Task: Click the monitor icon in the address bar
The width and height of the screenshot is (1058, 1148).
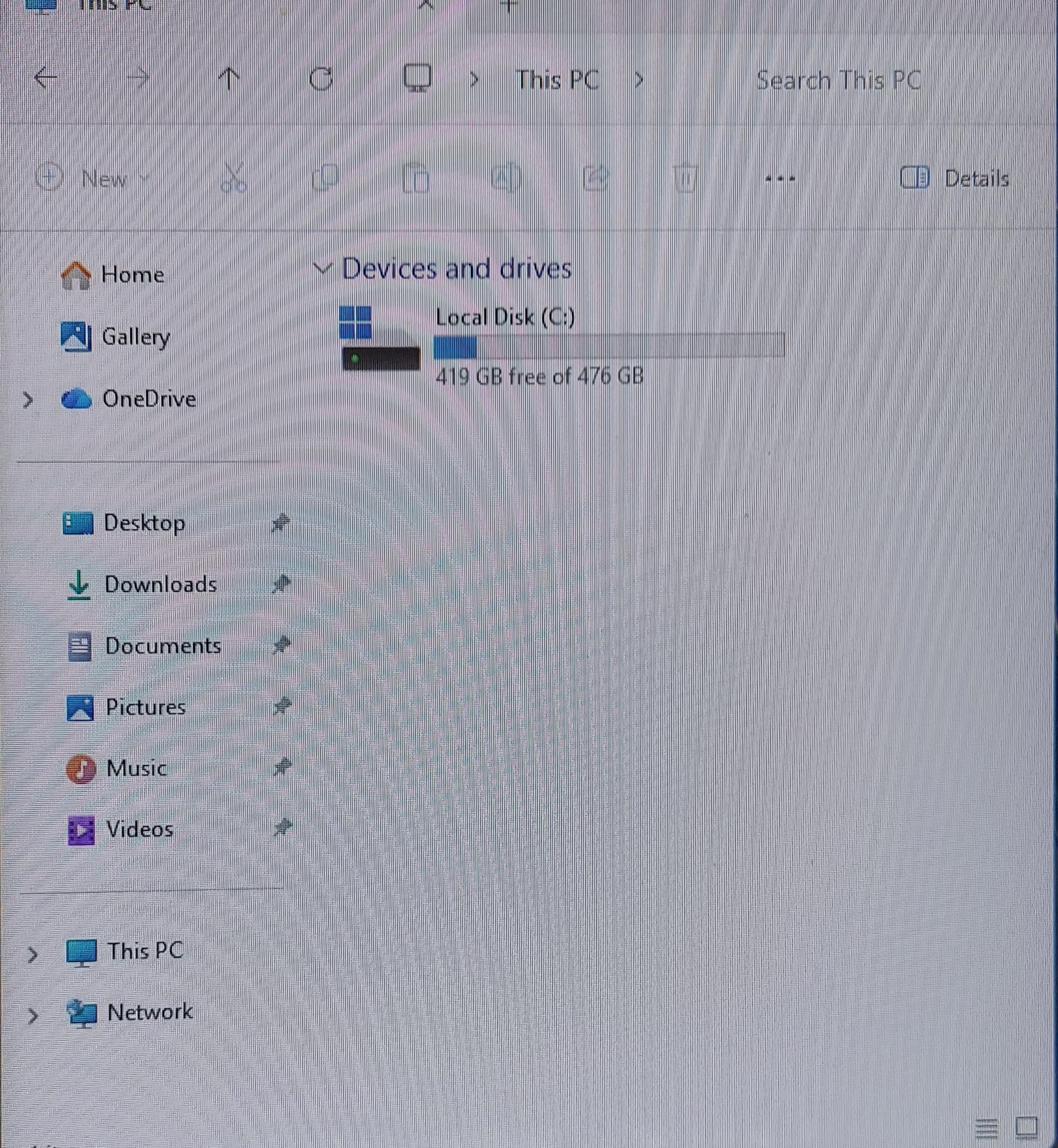Action: coord(417,78)
